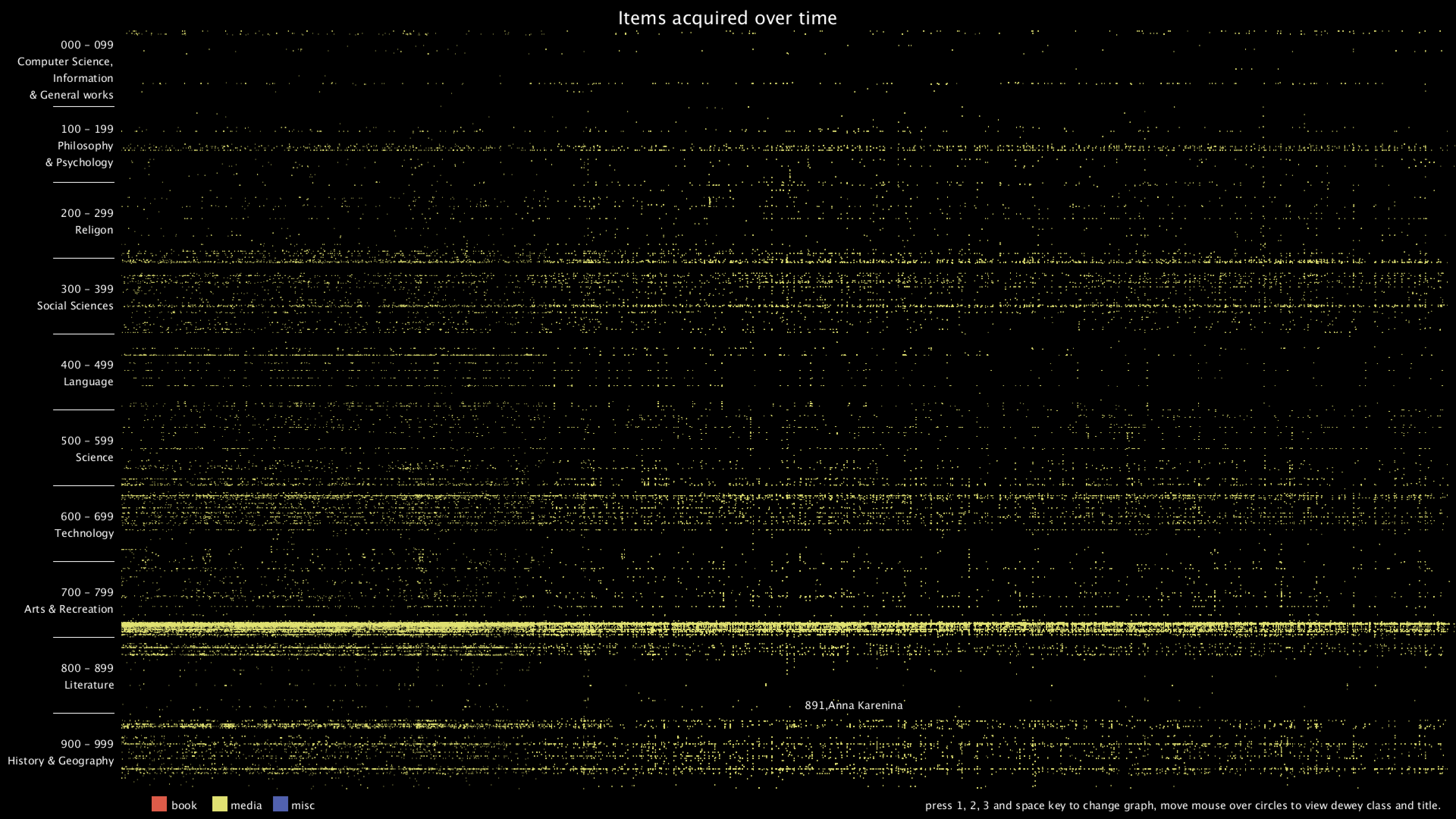Click the '400 - 499' range label
Viewport: 1456px width, 819px height.
[87, 364]
